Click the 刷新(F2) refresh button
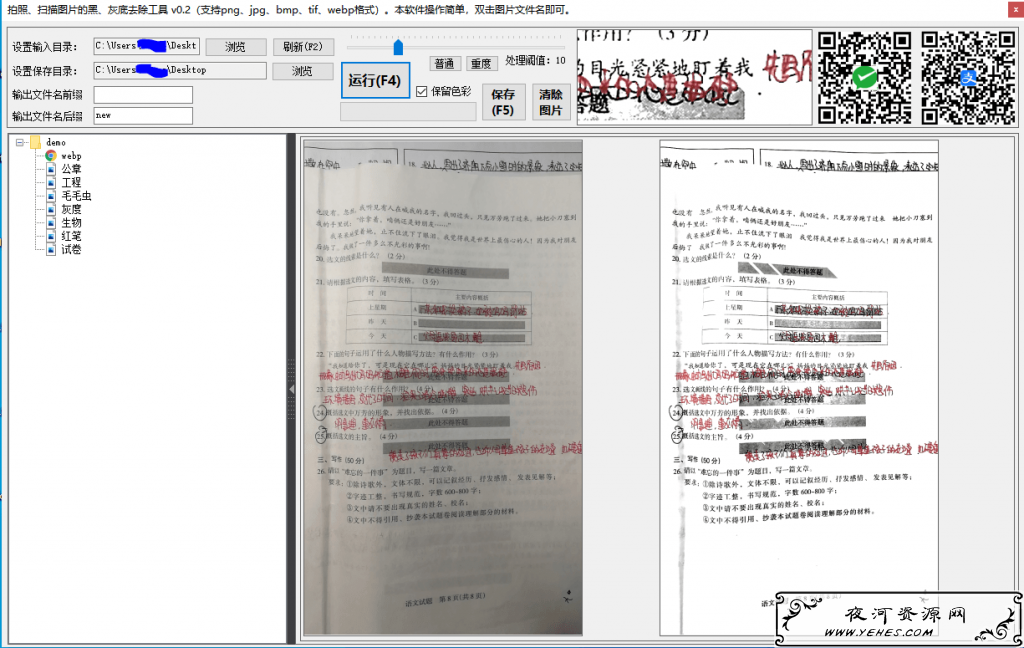 click(302, 46)
